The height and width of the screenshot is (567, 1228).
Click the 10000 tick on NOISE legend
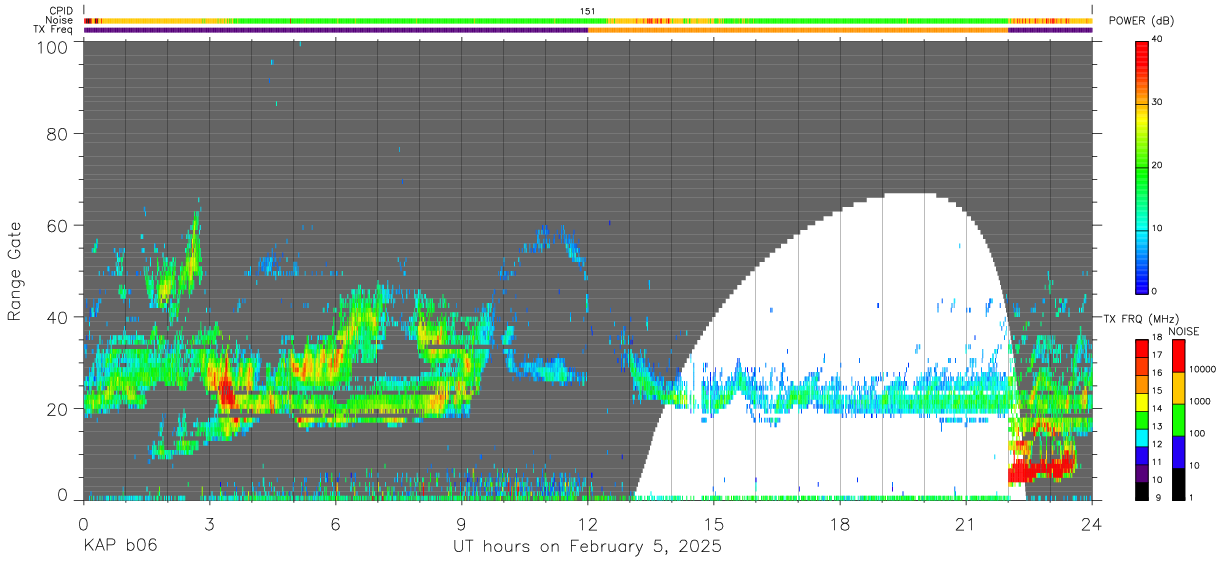1201,369
